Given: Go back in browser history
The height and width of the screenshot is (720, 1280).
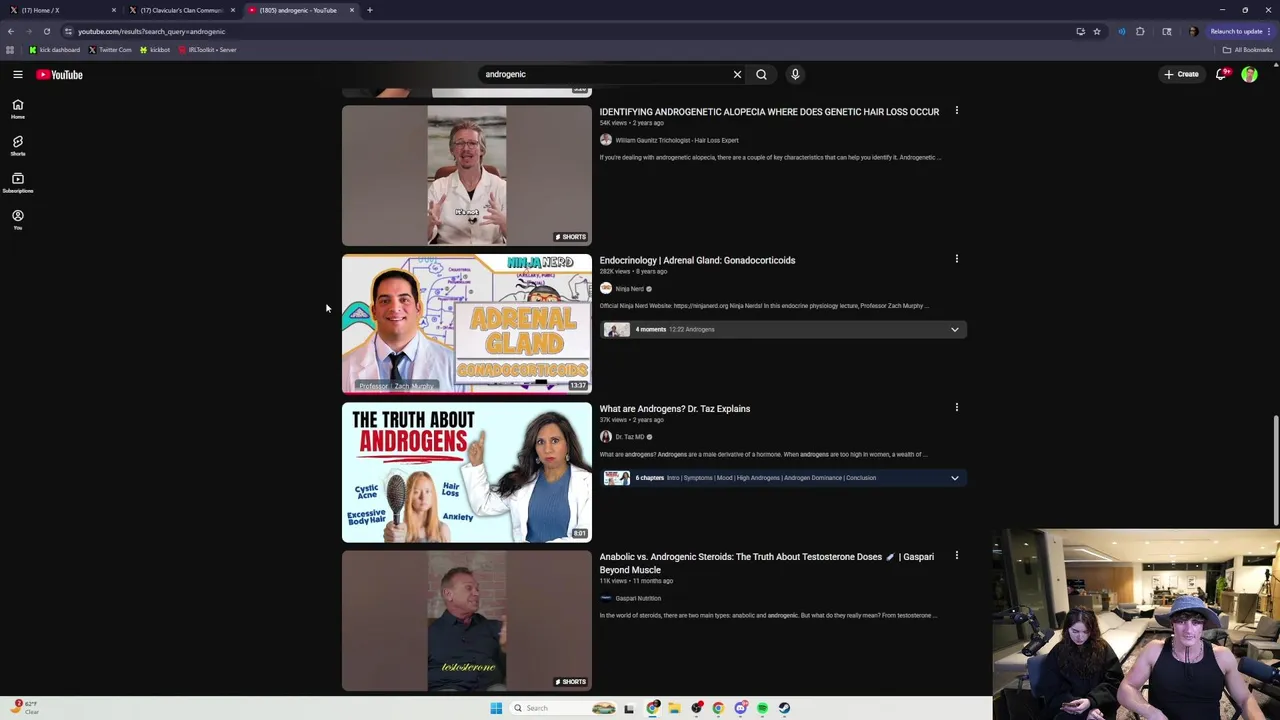Looking at the screenshot, I should pyautogui.click(x=11, y=31).
